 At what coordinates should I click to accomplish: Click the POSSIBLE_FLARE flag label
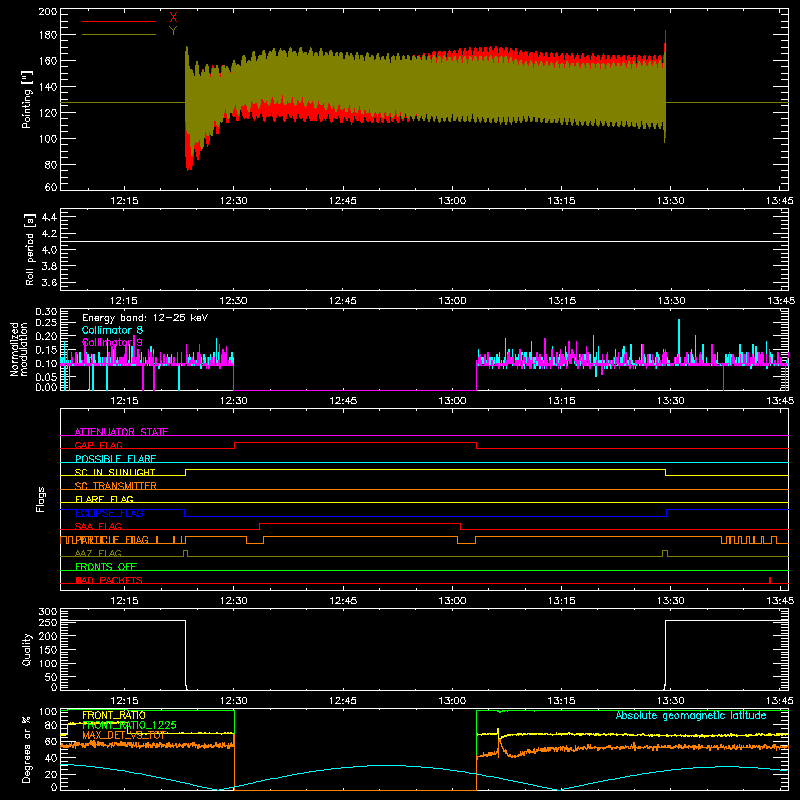tap(115, 459)
